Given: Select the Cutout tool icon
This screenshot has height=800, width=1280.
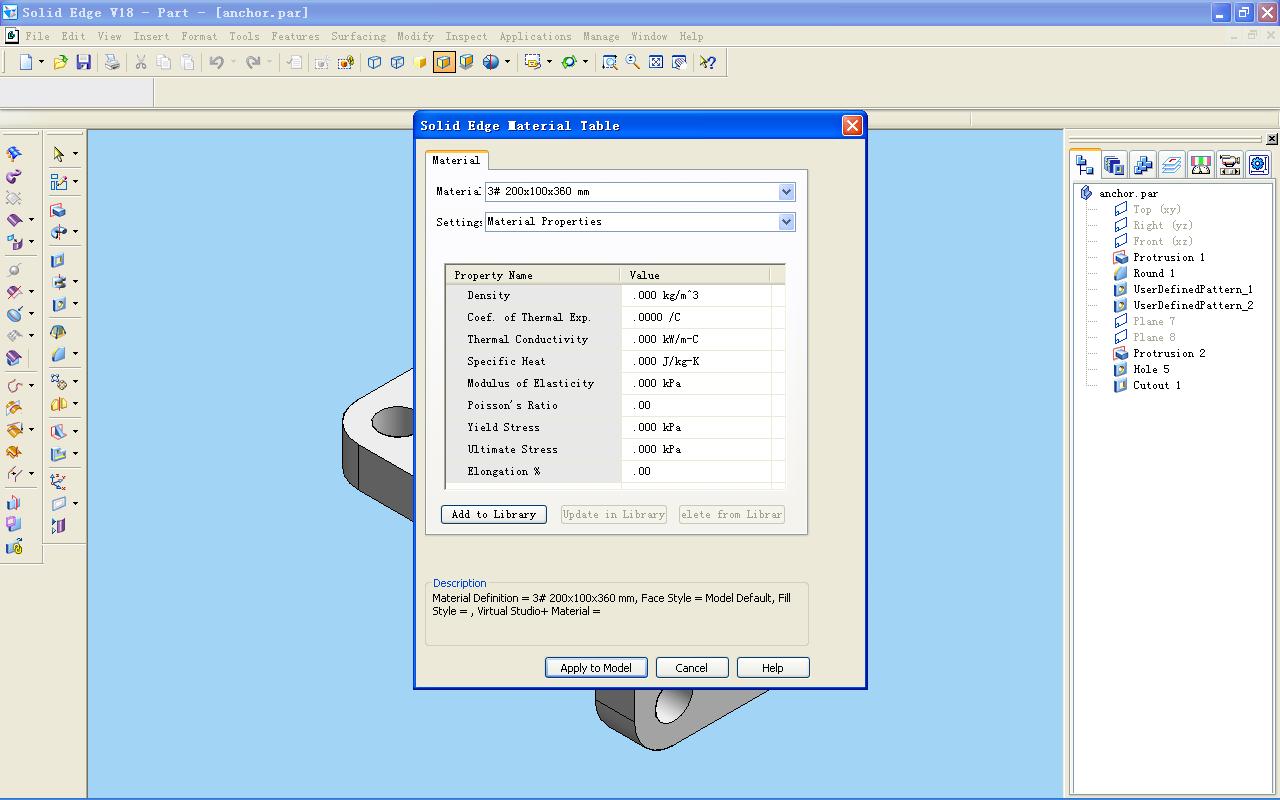Looking at the screenshot, I should coord(58,260).
